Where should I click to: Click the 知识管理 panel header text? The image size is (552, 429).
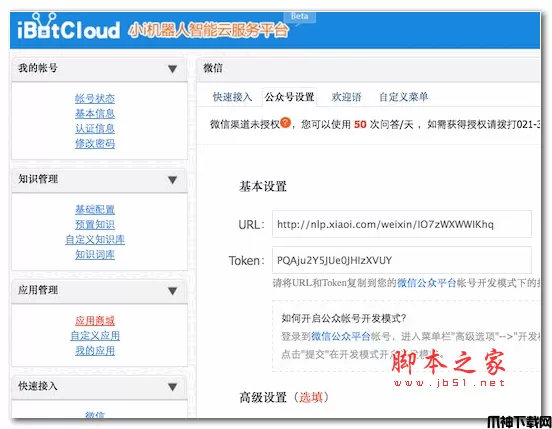click(x=38, y=179)
